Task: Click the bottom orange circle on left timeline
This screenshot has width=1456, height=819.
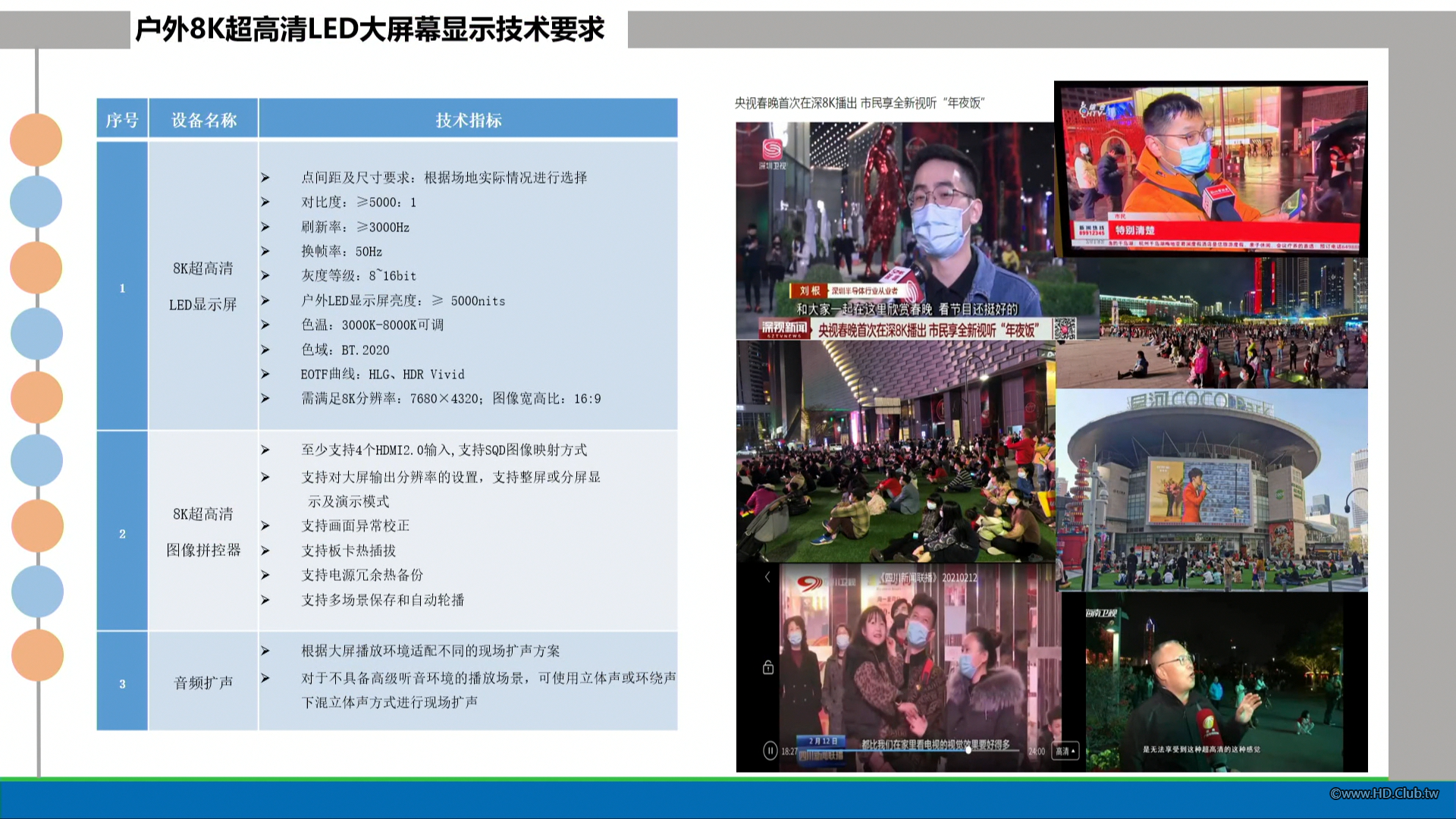Action: pos(37,655)
